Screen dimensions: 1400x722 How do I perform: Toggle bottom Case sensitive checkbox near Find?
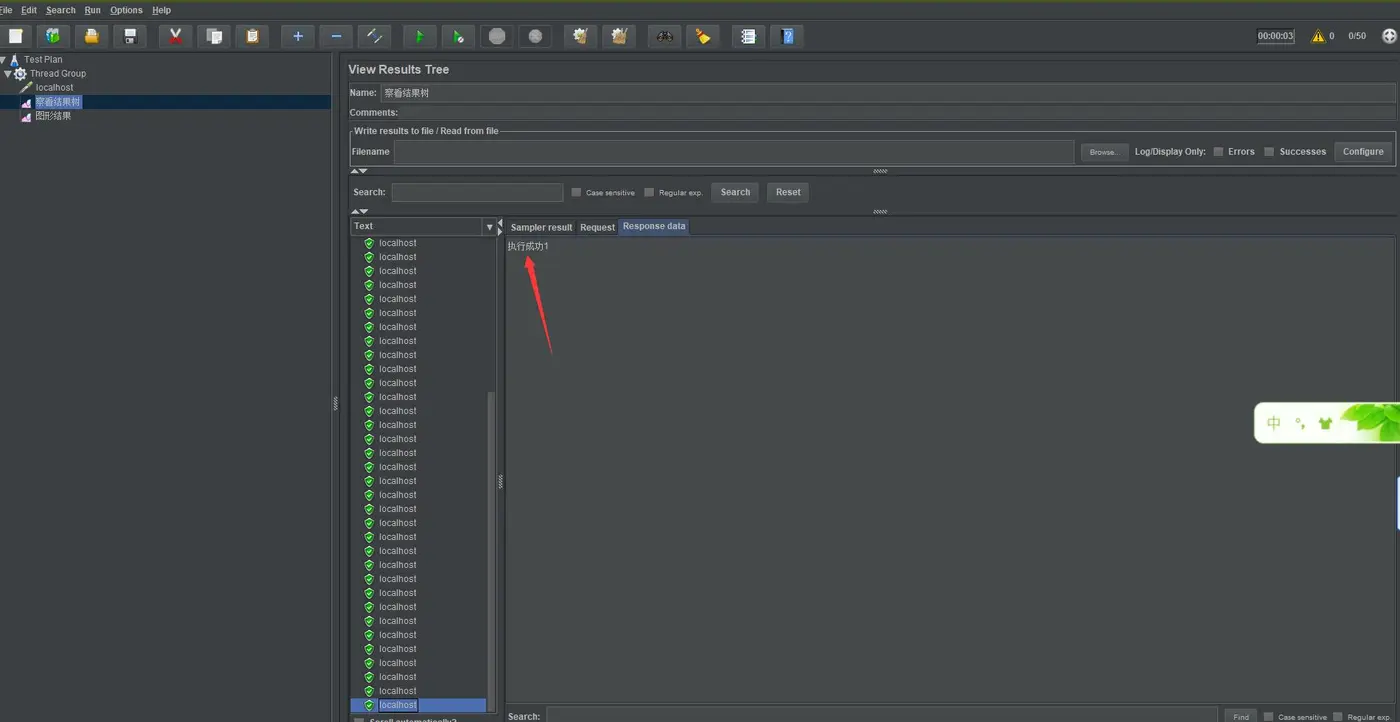pyautogui.click(x=1268, y=716)
